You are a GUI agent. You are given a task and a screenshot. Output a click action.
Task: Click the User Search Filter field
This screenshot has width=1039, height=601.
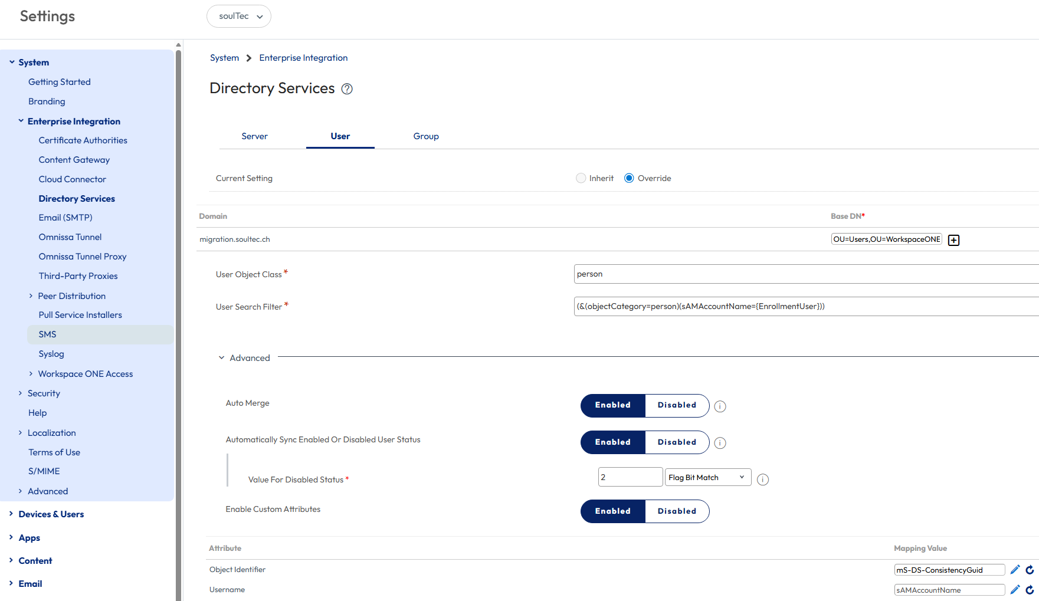[x=806, y=306]
